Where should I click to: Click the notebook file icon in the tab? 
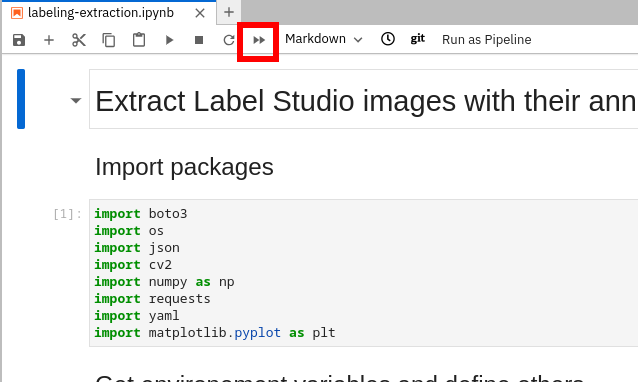(x=17, y=13)
